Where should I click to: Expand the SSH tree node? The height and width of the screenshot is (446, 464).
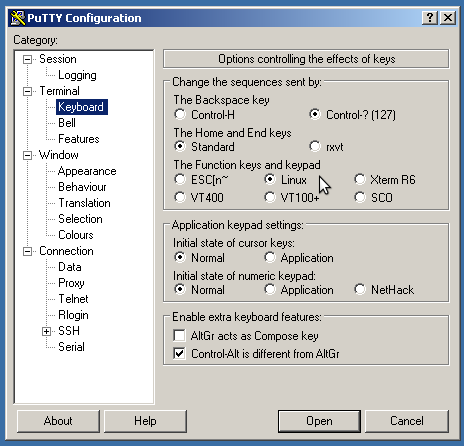[x=46, y=331]
